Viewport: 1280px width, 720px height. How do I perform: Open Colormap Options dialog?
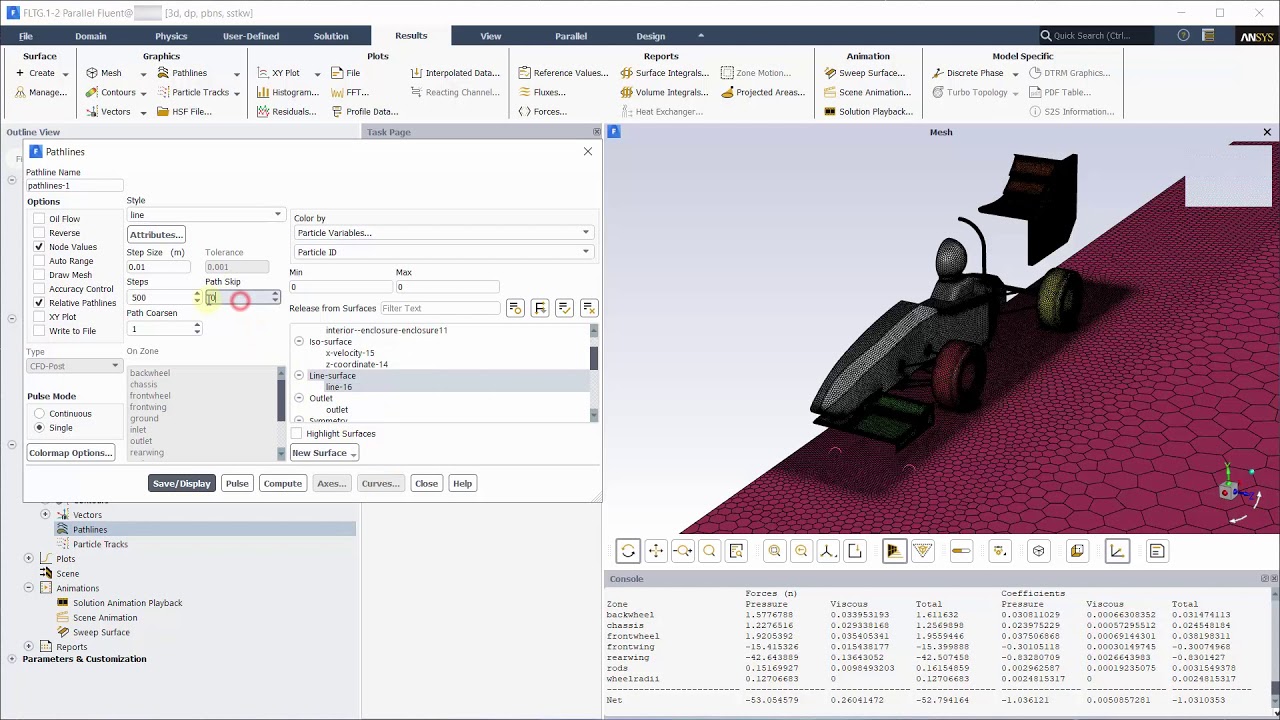click(71, 453)
